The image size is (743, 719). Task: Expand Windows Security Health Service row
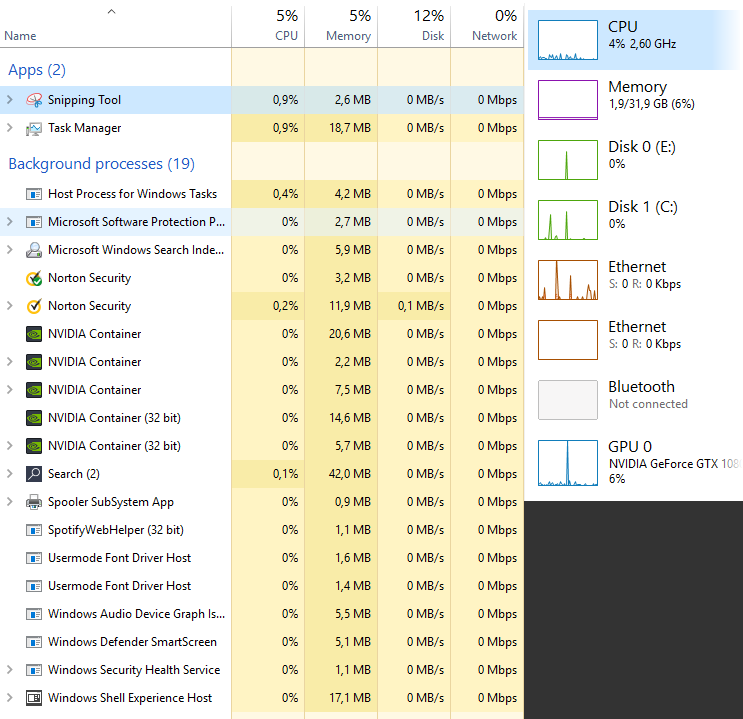[10, 669]
